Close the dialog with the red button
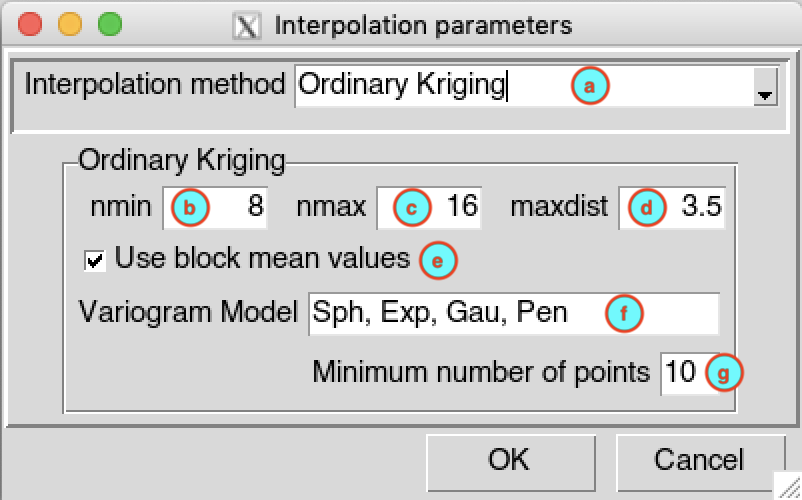The height and width of the screenshot is (500, 802). coord(30,25)
